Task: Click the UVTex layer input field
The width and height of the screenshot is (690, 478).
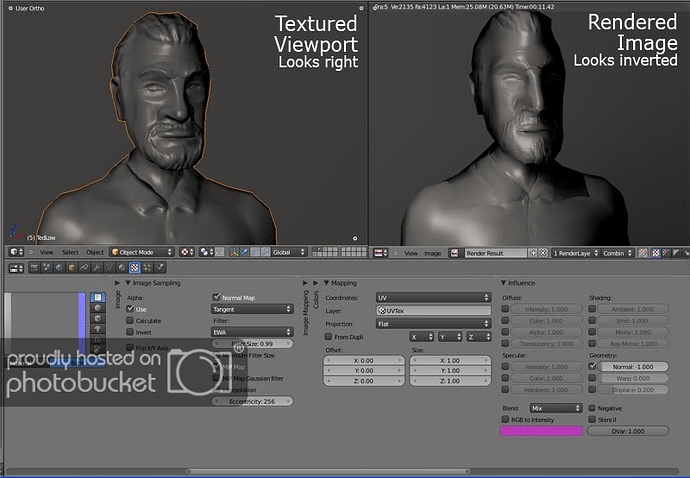Action: (433, 311)
